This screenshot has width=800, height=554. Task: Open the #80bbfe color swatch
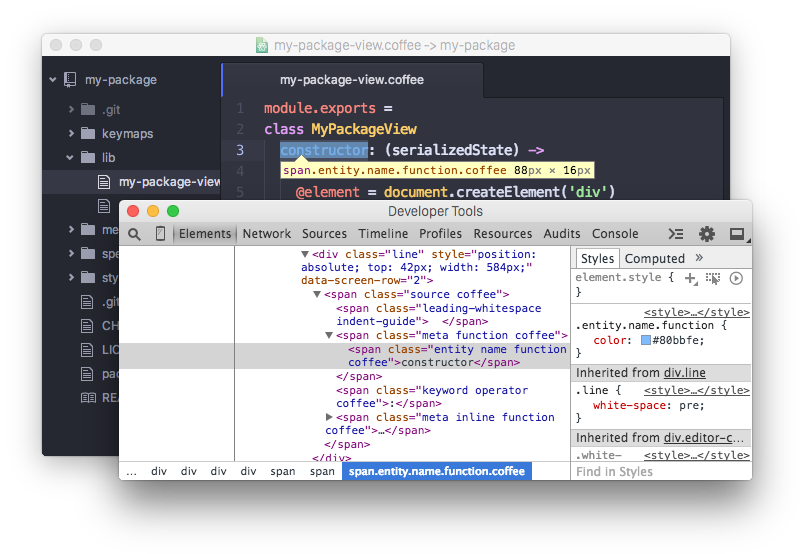646,340
